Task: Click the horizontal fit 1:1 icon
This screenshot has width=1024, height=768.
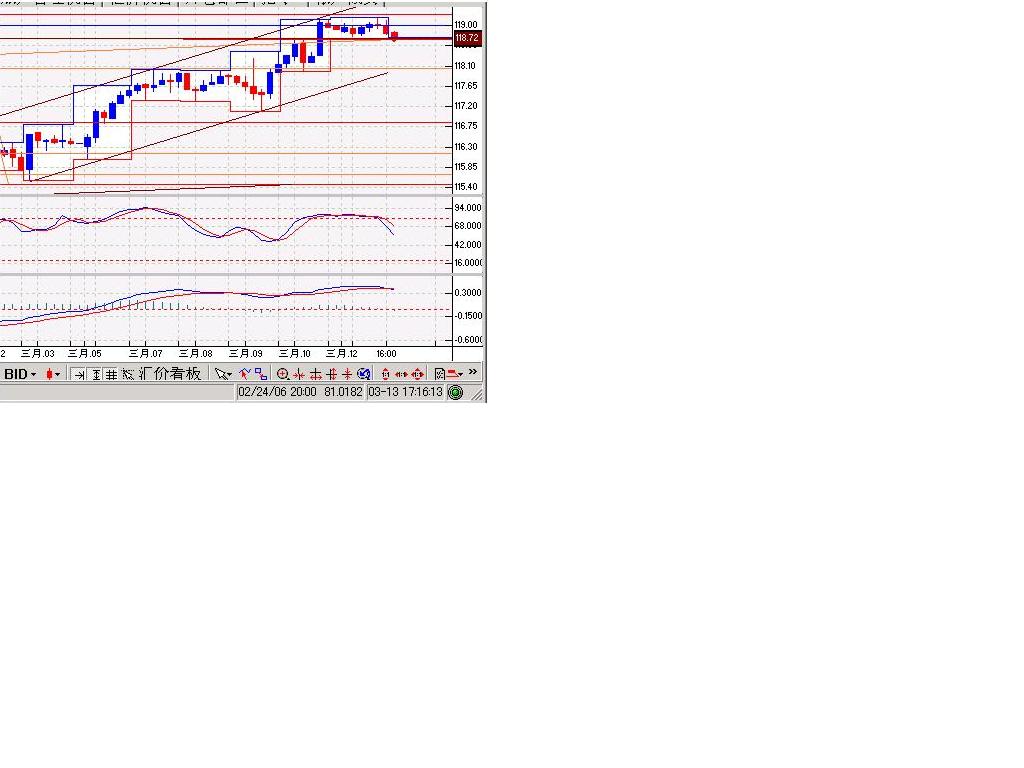Action: point(401,374)
